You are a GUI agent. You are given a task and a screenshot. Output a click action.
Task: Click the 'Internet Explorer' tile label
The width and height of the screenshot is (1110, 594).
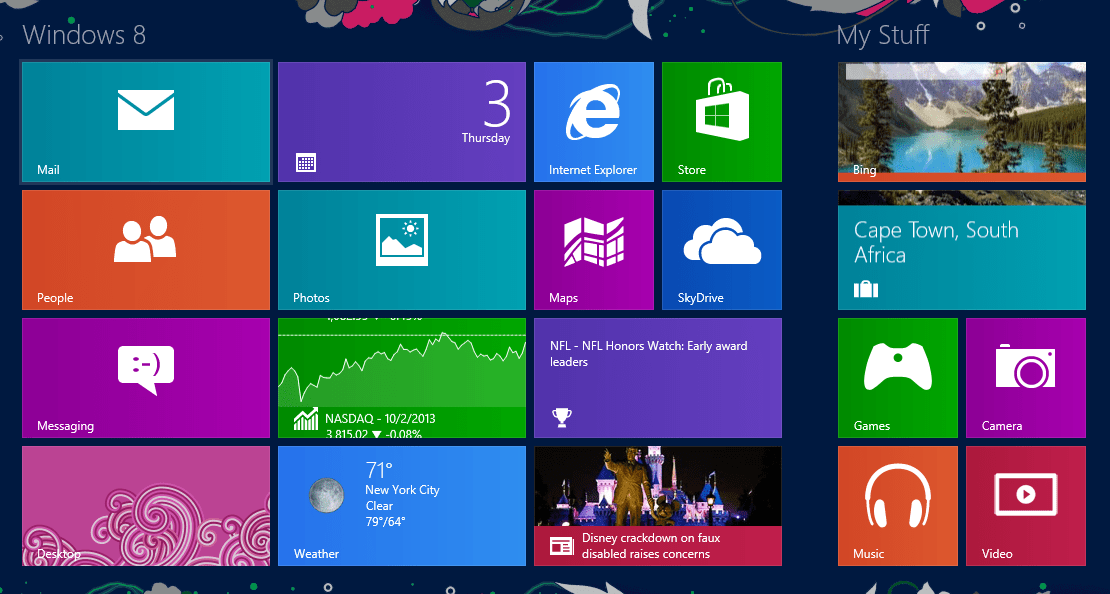593,170
